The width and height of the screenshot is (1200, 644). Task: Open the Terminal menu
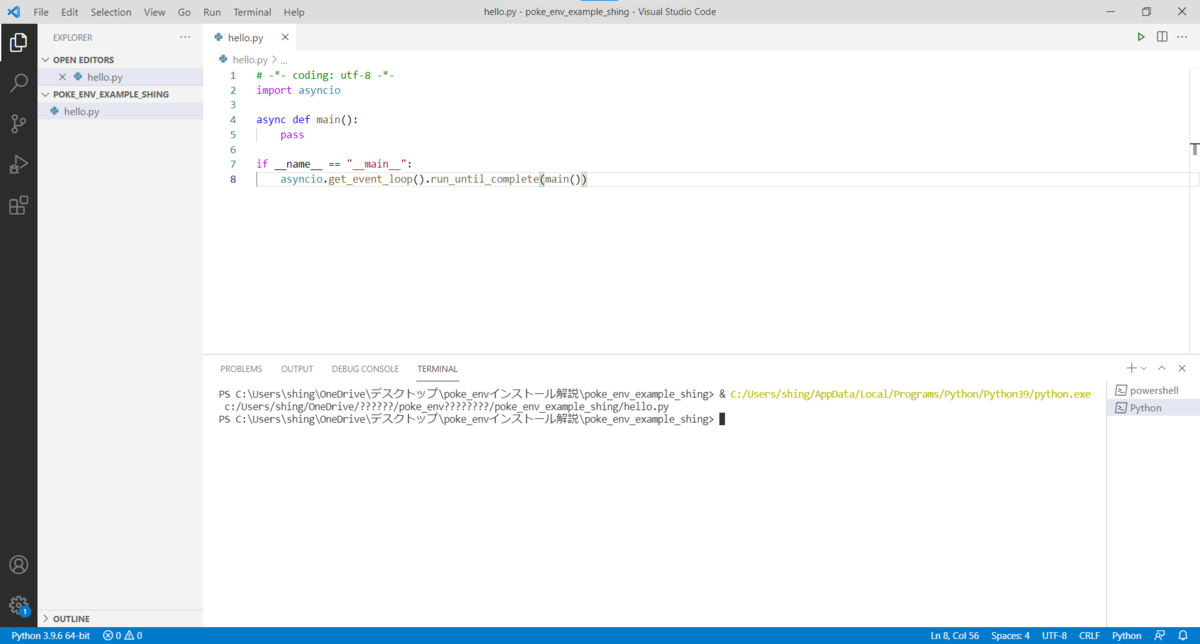click(252, 12)
